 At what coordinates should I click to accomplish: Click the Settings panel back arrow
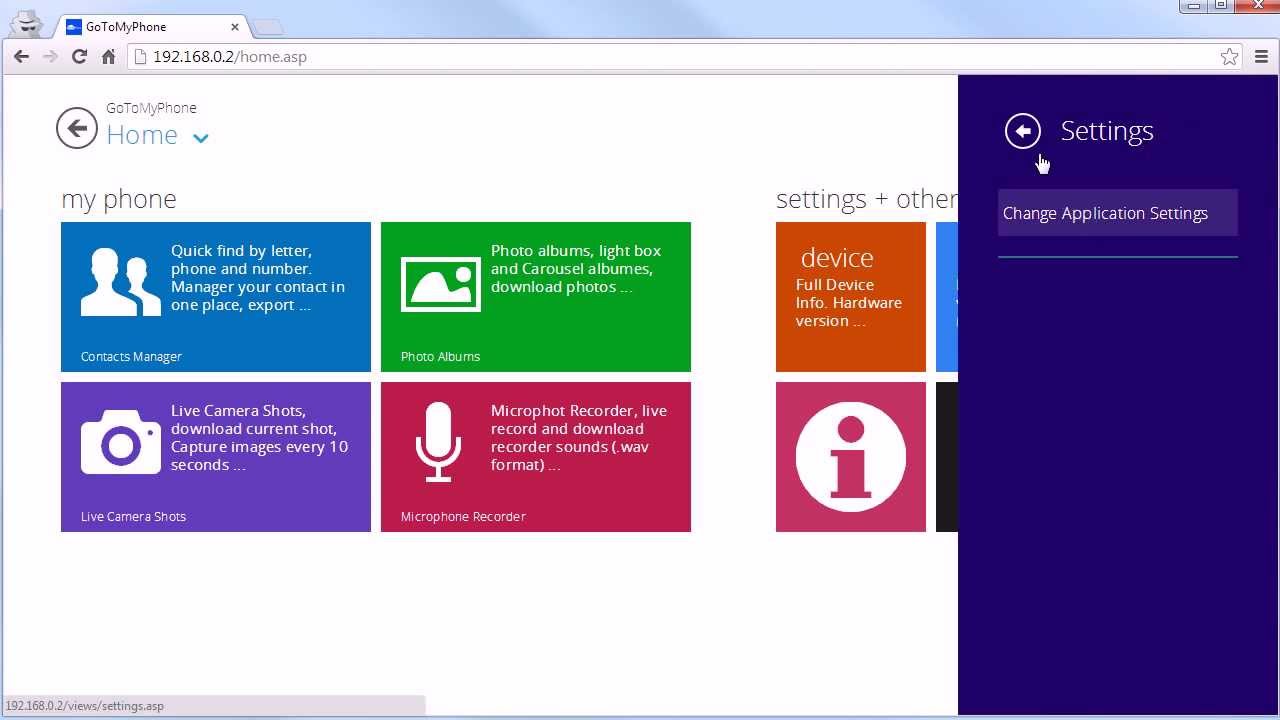[x=1023, y=131]
